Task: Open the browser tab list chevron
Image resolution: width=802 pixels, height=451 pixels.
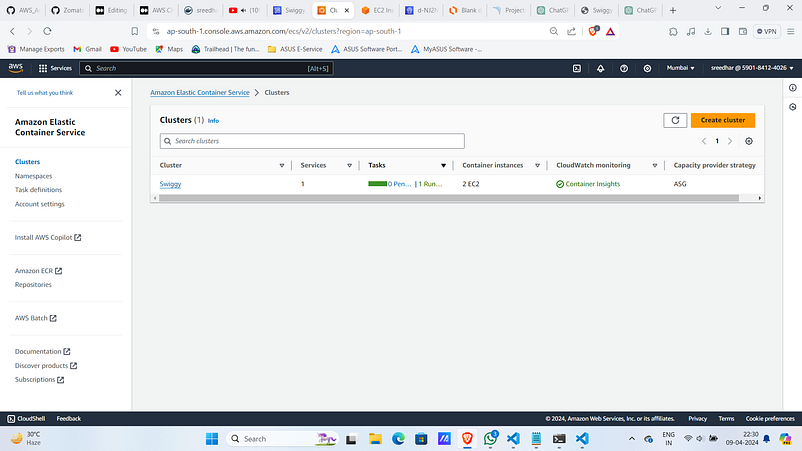Action: pos(718,8)
